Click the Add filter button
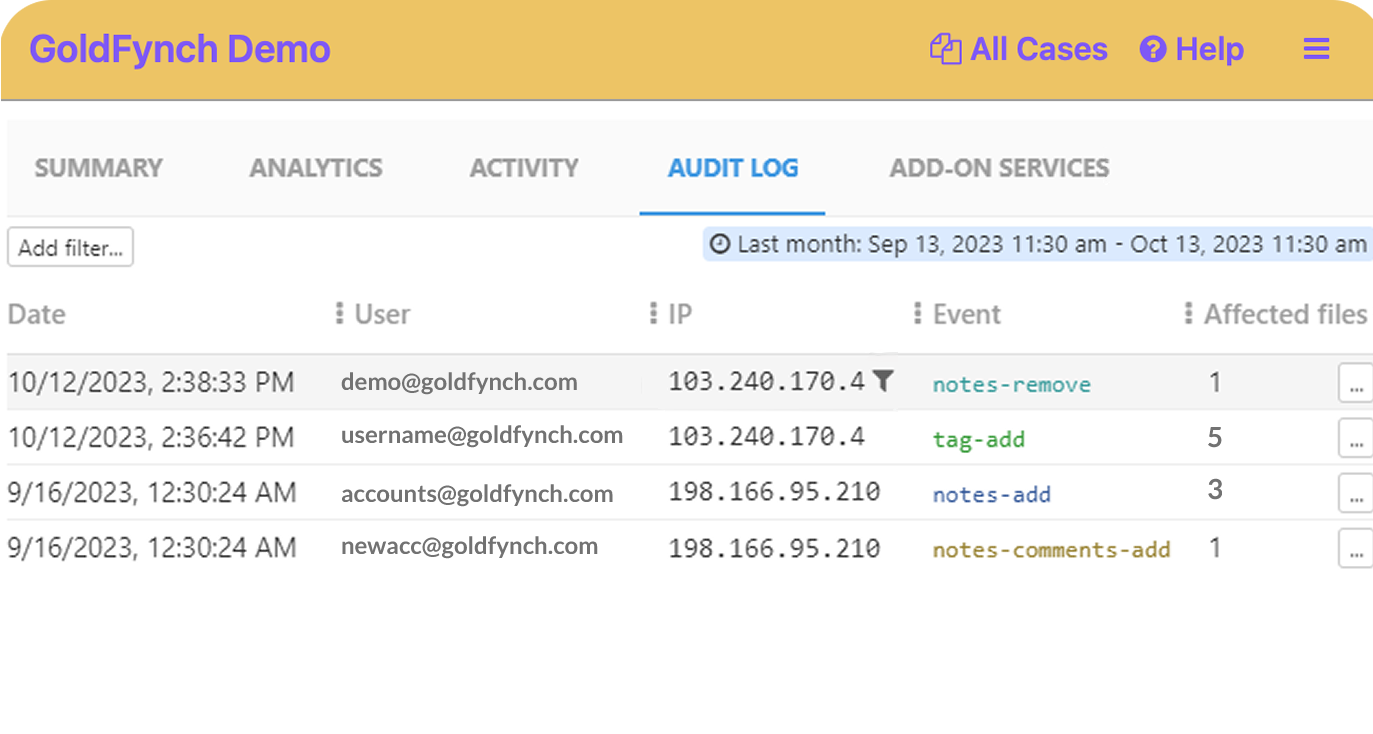This screenshot has width=1373, height=734. [x=70, y=248]
